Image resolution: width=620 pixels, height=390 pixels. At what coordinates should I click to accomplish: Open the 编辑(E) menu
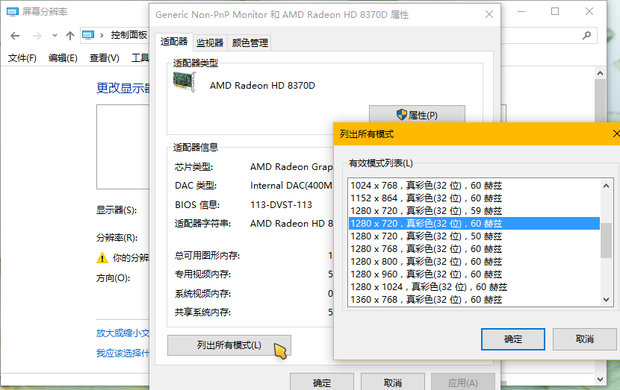pyautogui.click(x=63, y=58)
